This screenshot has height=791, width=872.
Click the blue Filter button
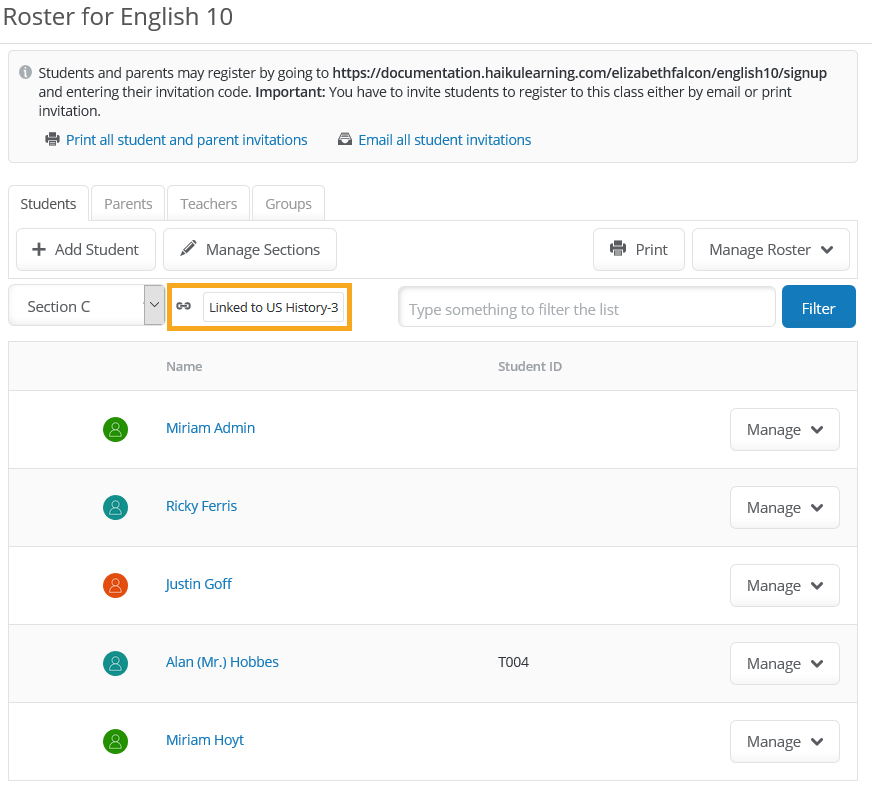[818, 307]
